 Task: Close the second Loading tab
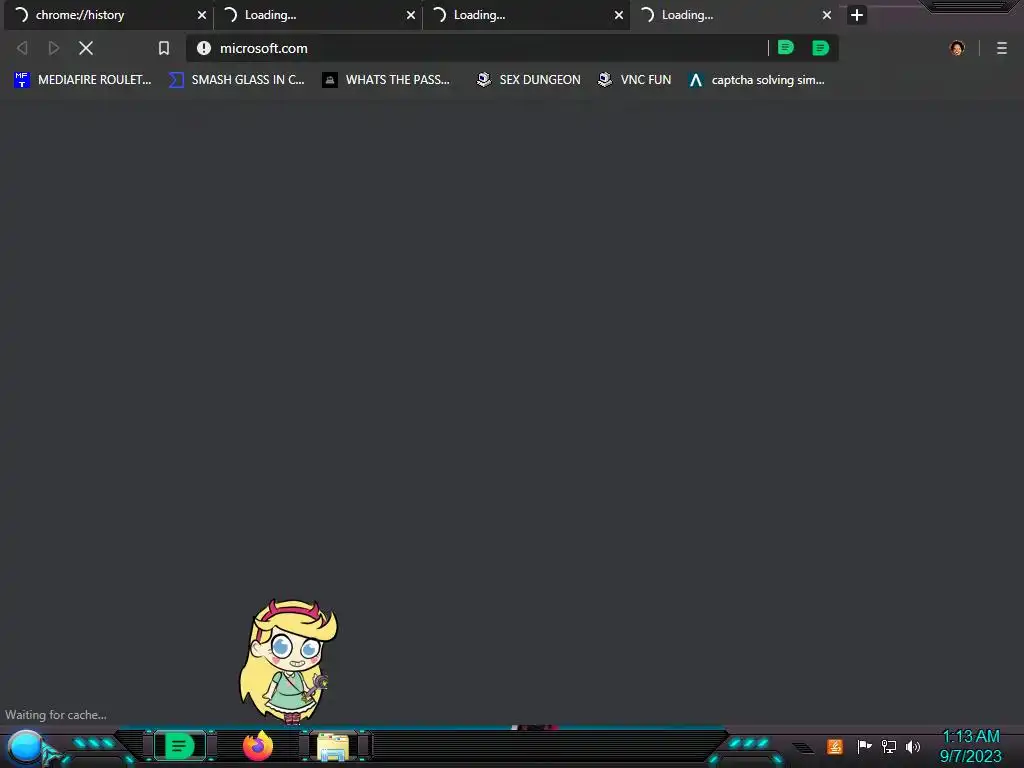(x=411, y=15)
